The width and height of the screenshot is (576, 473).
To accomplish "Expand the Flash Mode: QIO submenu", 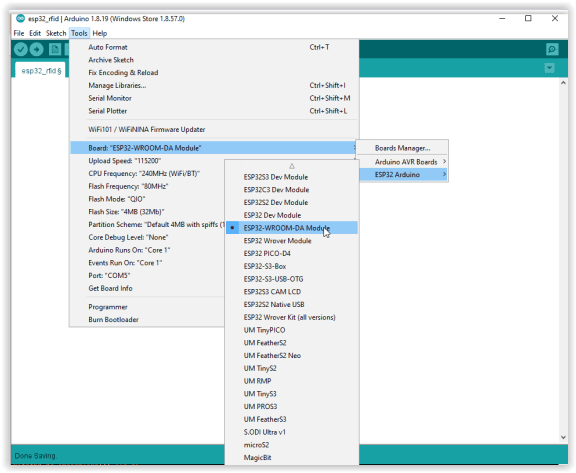I will (147, 199).
